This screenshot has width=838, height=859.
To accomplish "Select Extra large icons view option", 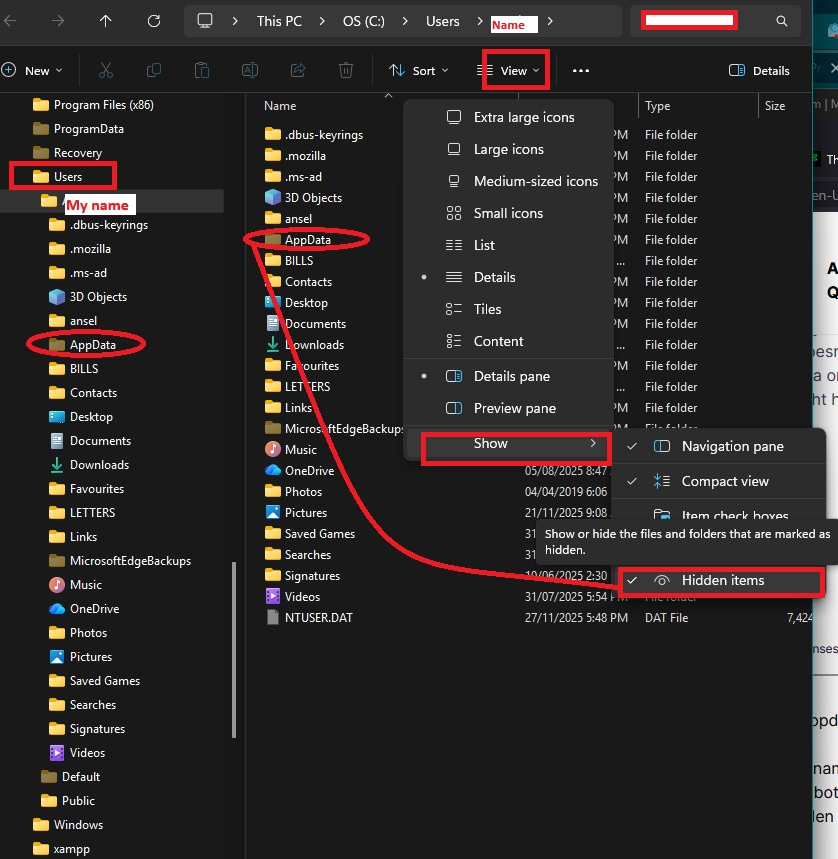I will pyautogui.click(x=523, y=117).
